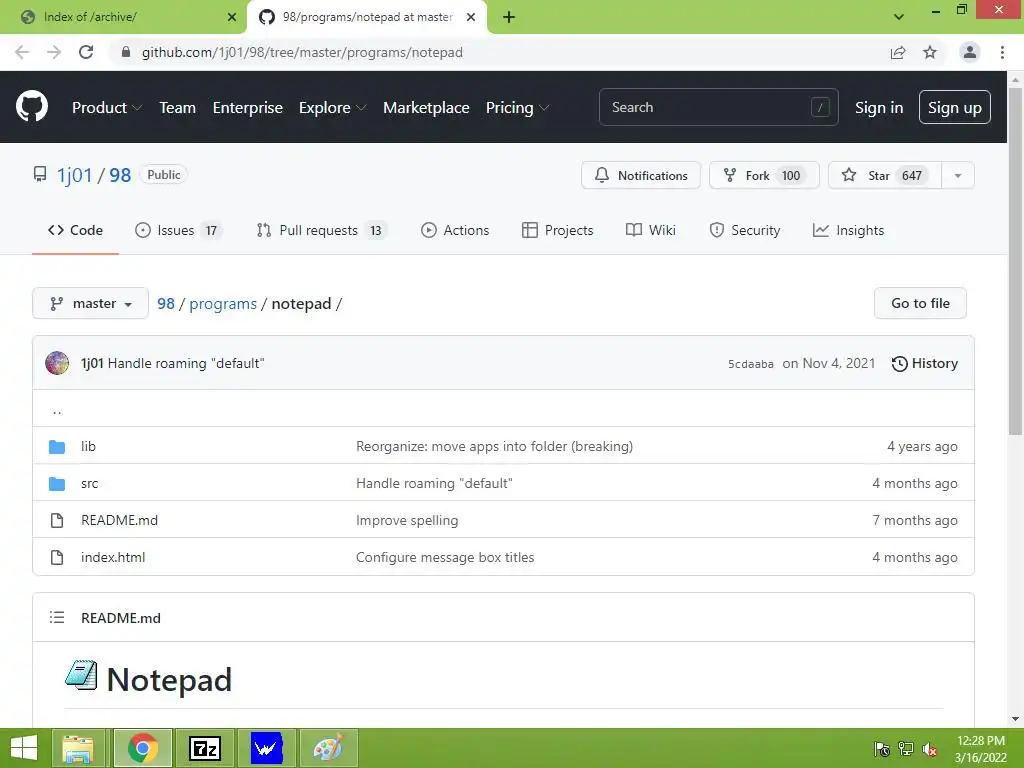Open File Explorer from the taskbar
This screenshot has height=768, width=1024.
click(78, 748)
